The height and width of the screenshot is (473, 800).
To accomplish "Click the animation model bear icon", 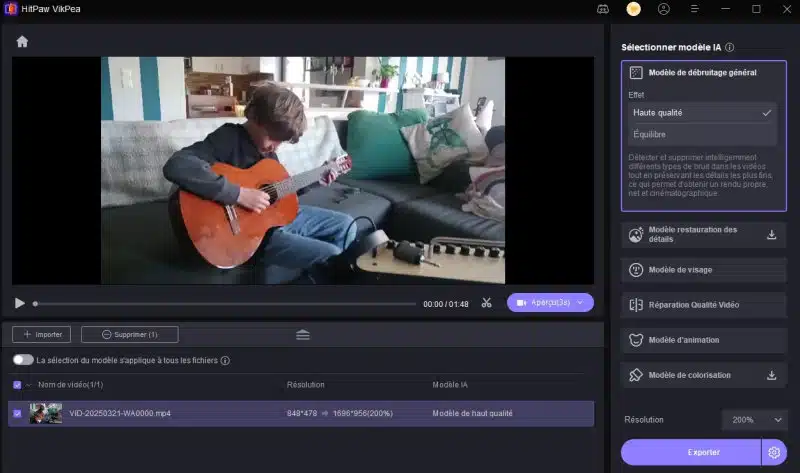I will point(636,340).
